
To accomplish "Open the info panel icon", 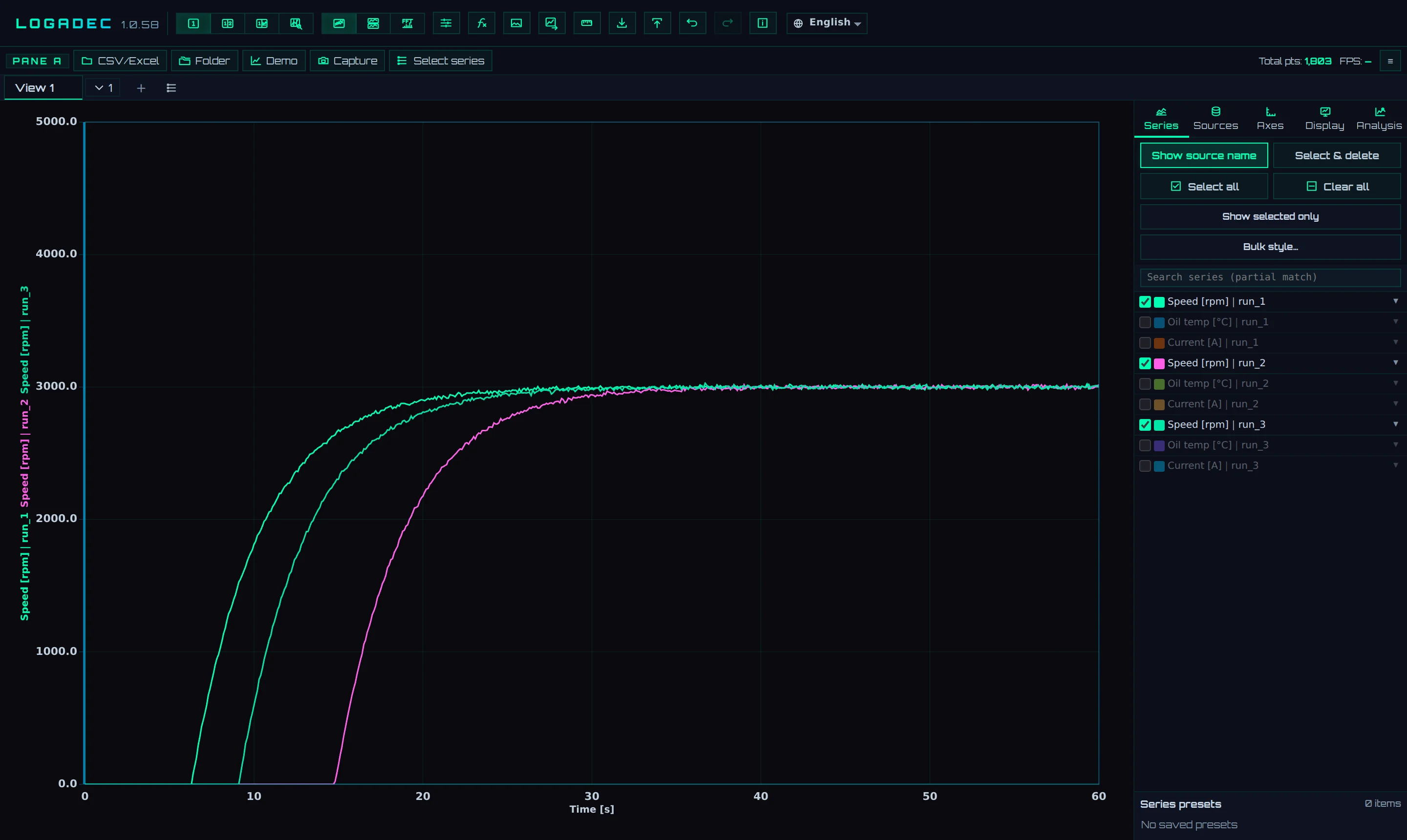I will tap(763, 23).
